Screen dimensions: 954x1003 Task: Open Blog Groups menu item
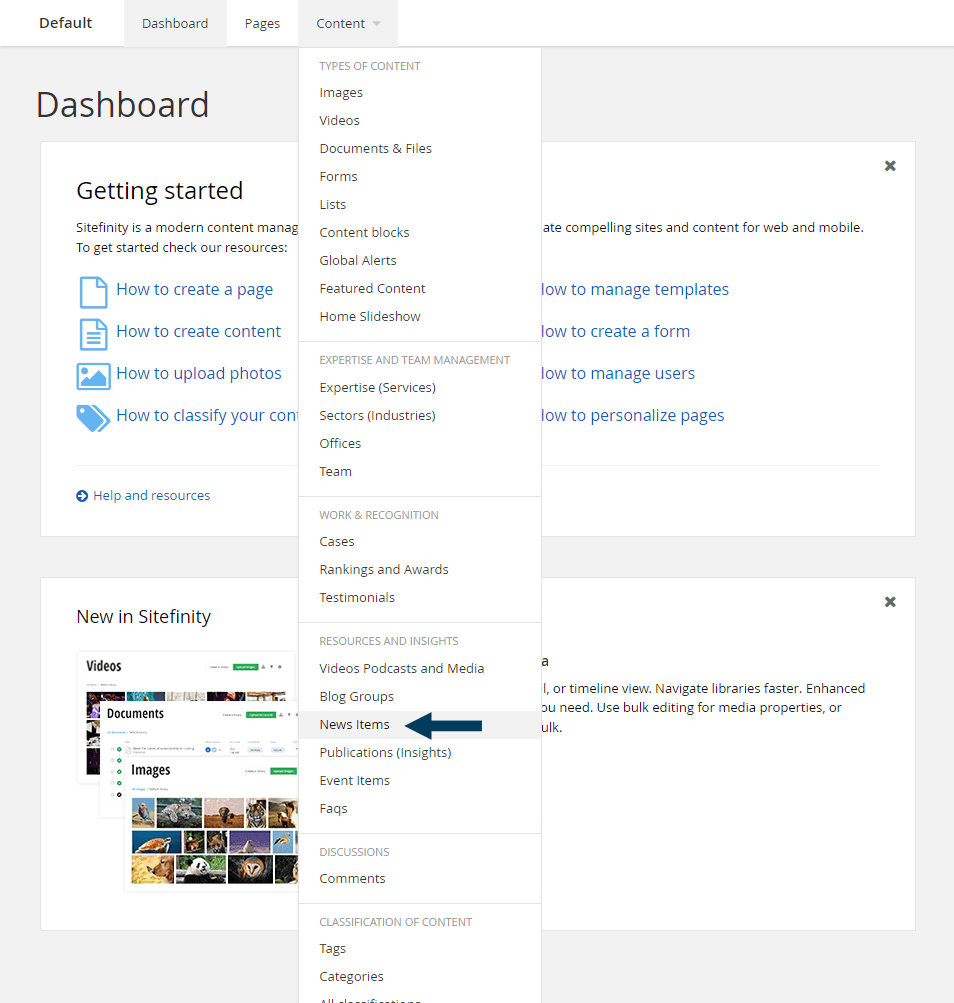356,697
